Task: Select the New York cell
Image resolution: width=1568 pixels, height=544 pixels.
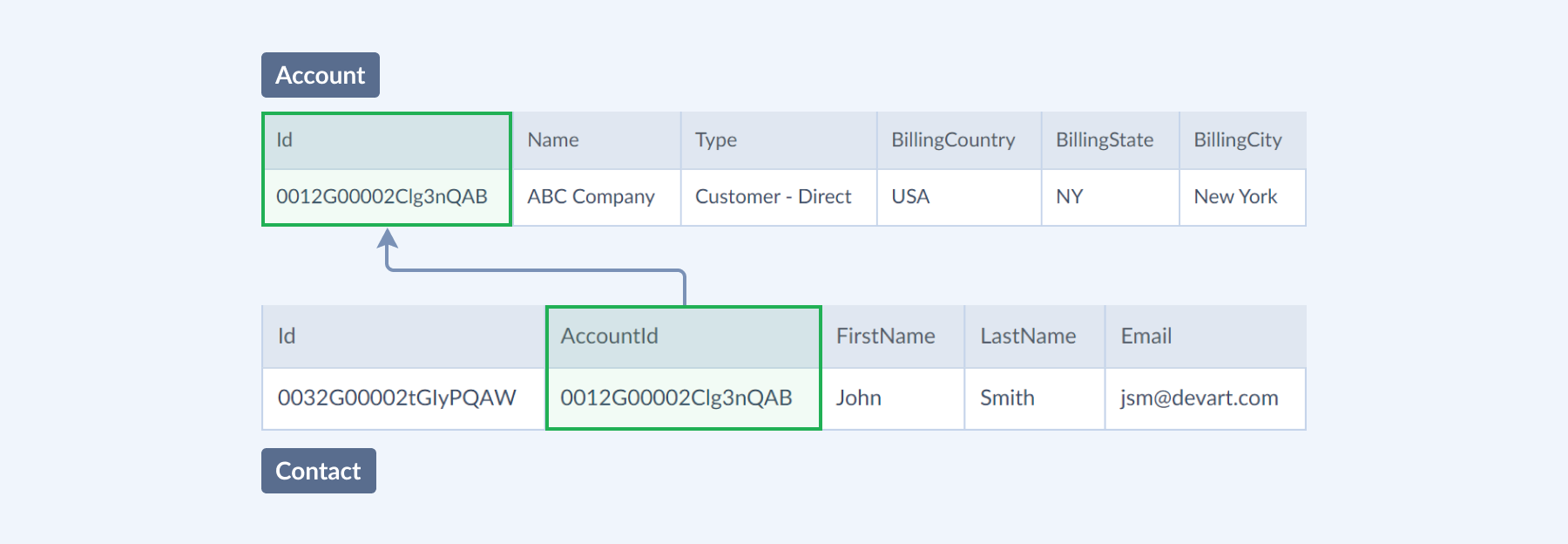Action: [1243, 197]
